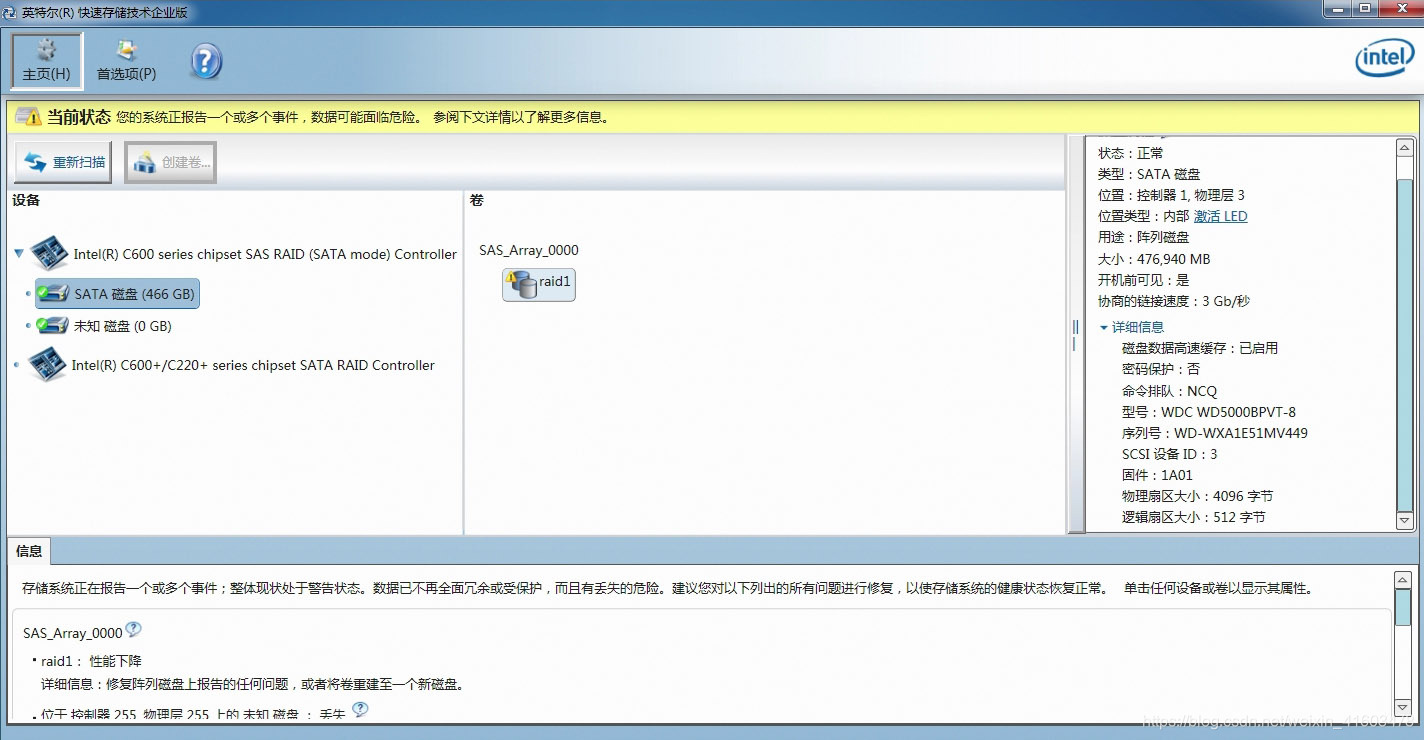Click the 卷 pane header
This screenshot has height=740, width=1424.
476,200
